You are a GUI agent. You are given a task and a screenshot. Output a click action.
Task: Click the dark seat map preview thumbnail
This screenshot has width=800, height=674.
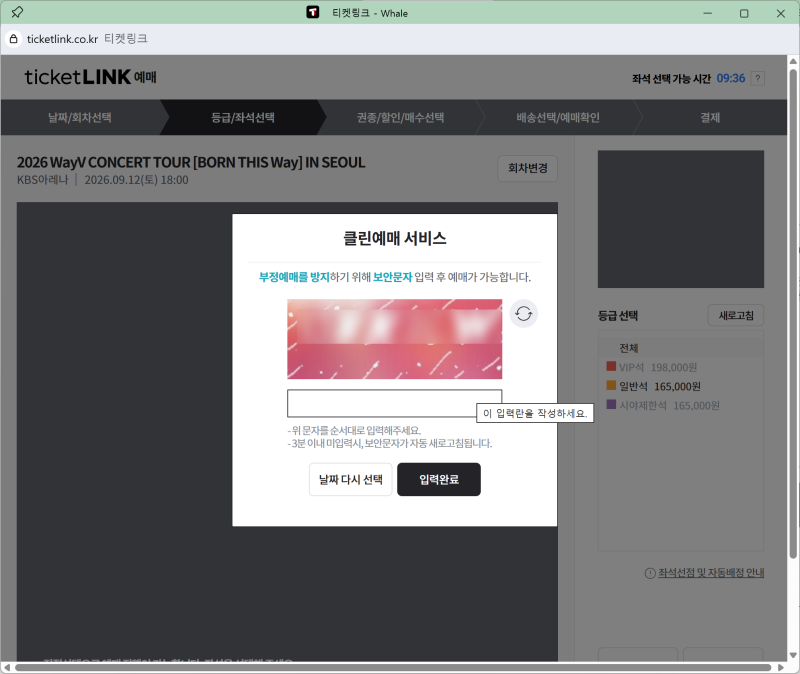pyautogui.click(x=681, y=219)
